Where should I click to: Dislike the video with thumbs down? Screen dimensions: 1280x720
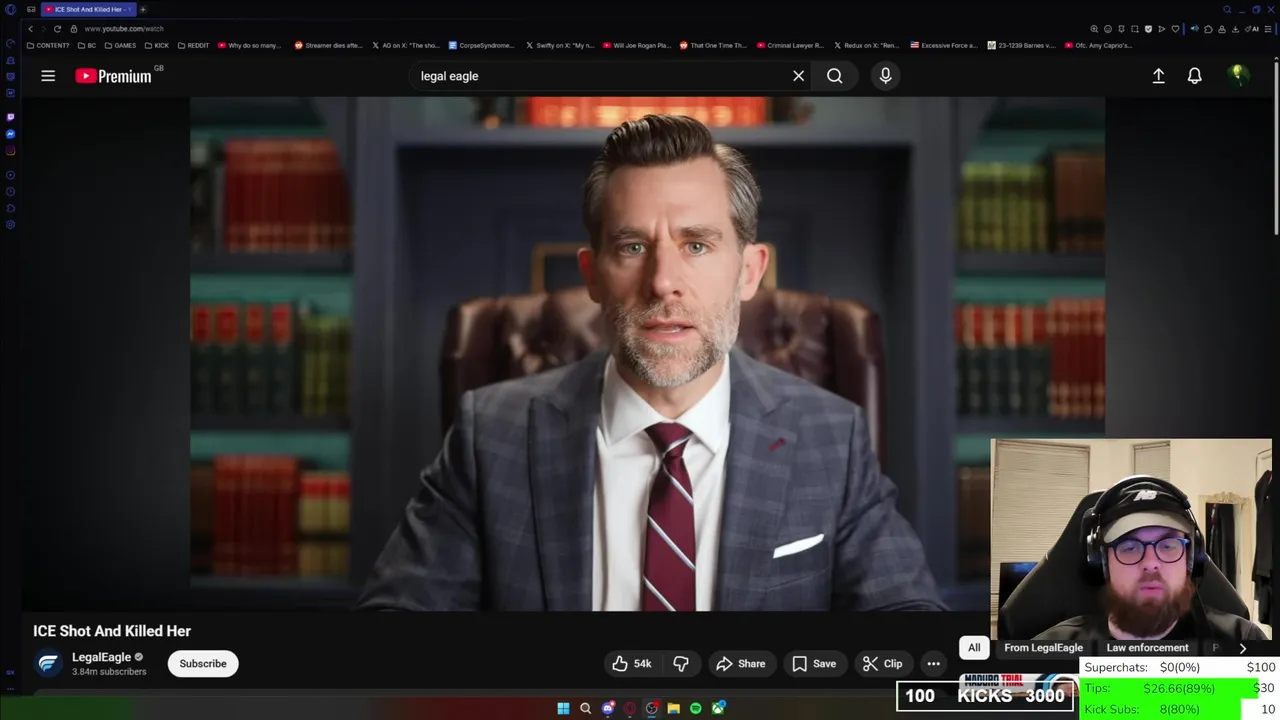[x=681, y=663]
